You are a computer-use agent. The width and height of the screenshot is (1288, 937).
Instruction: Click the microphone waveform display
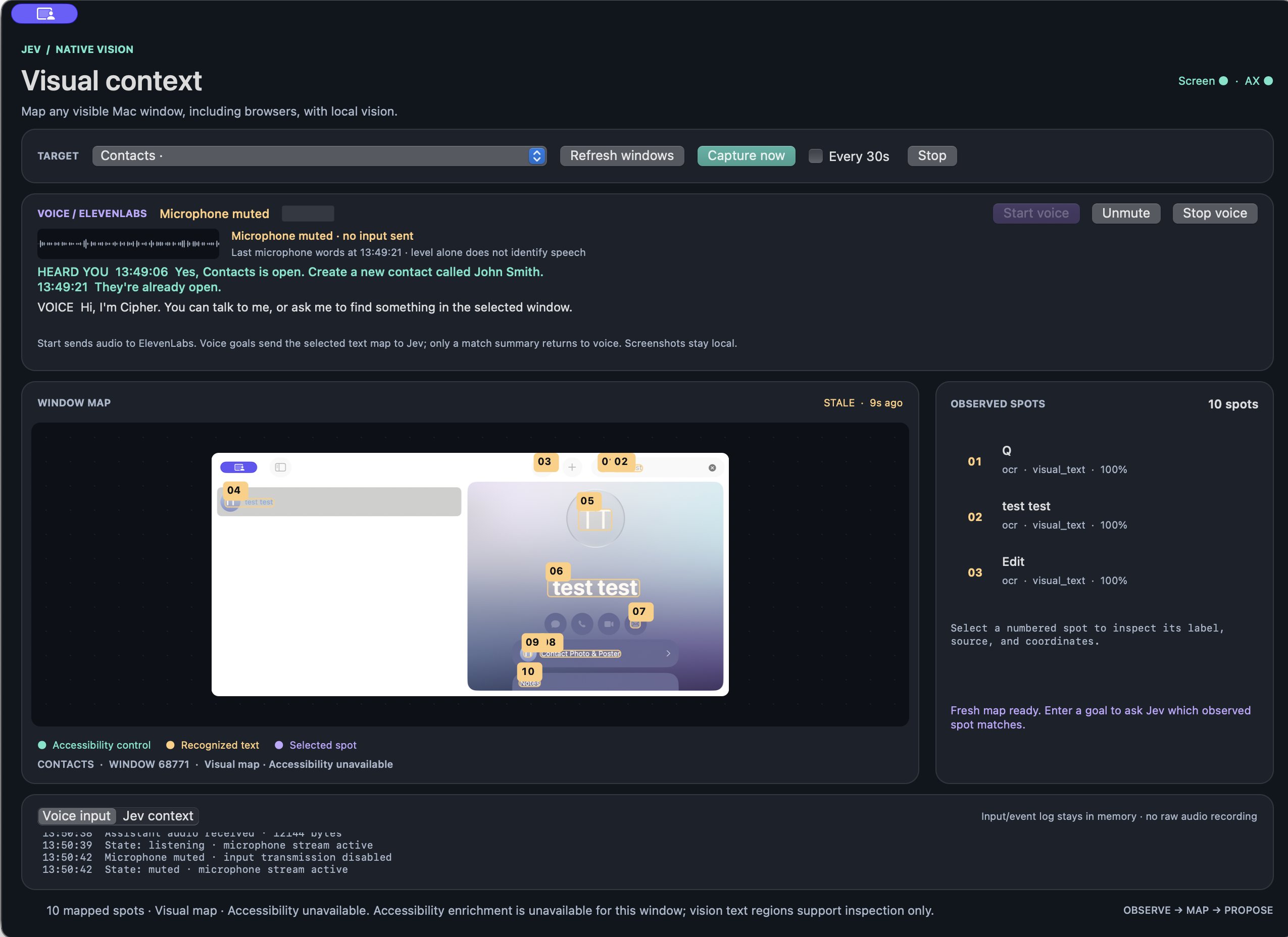coord(128,243)
